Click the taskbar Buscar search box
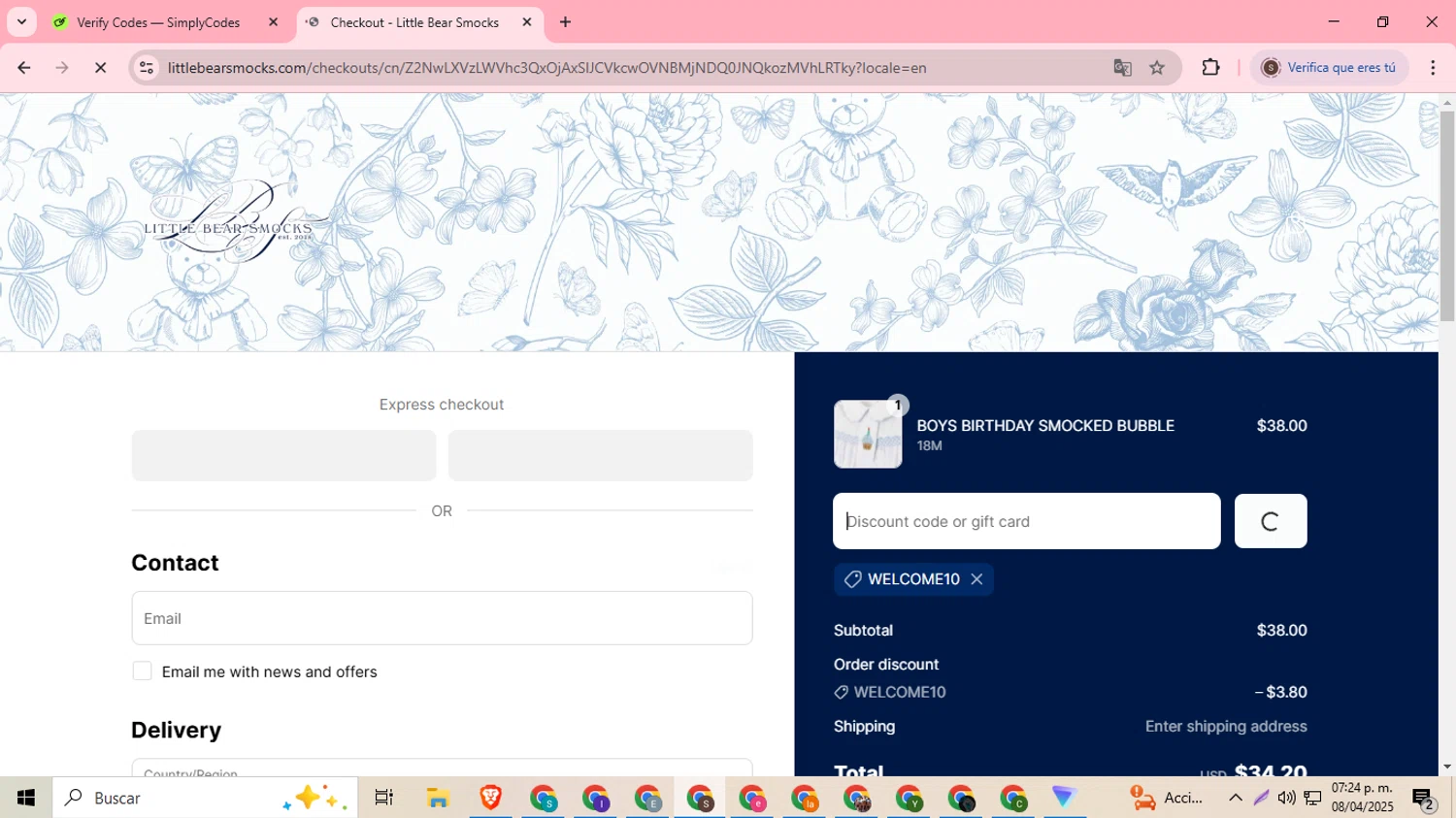The width and height of the screenshot is (1456, 818). click(x=205, y=798)
